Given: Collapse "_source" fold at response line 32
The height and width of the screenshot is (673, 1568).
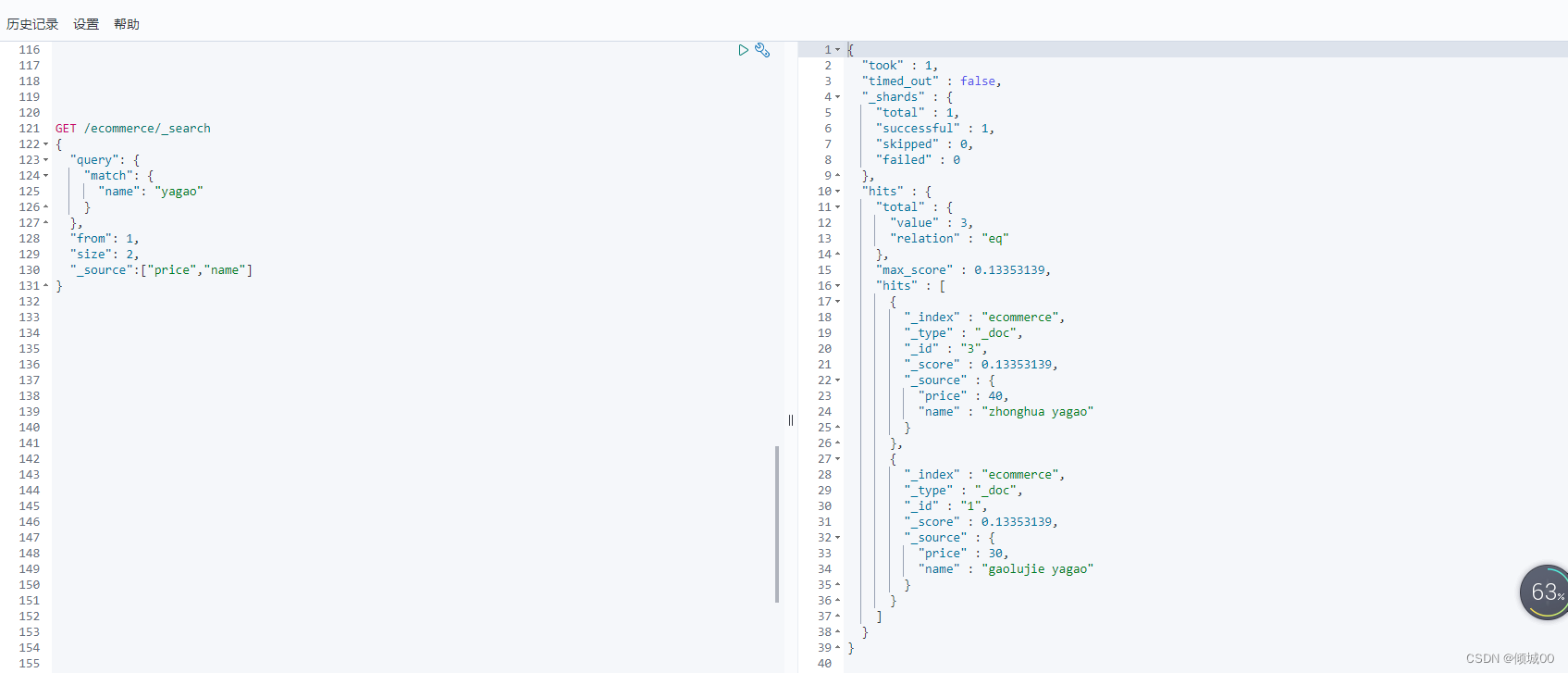Looking at the screenshot, I should [838, 538].
